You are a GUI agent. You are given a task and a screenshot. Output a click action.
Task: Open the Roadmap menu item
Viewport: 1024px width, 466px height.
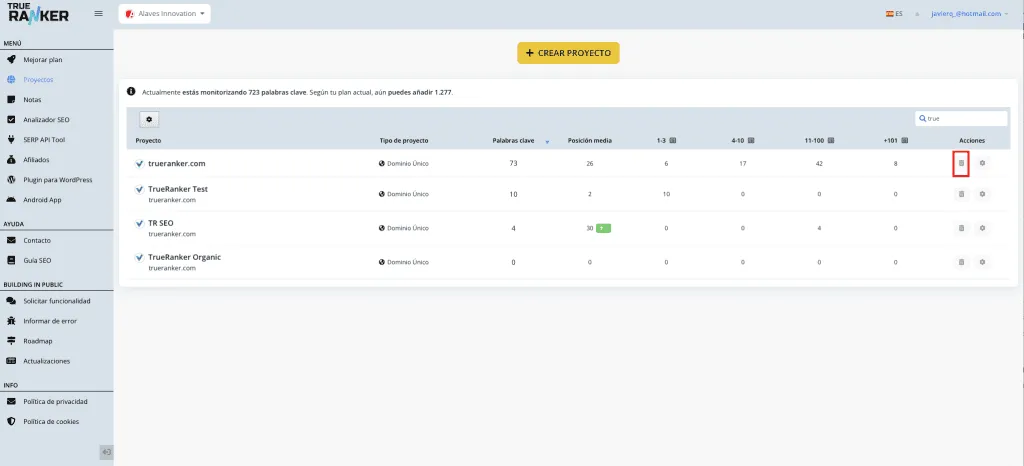pyautogui.click(x=38, y=341)
